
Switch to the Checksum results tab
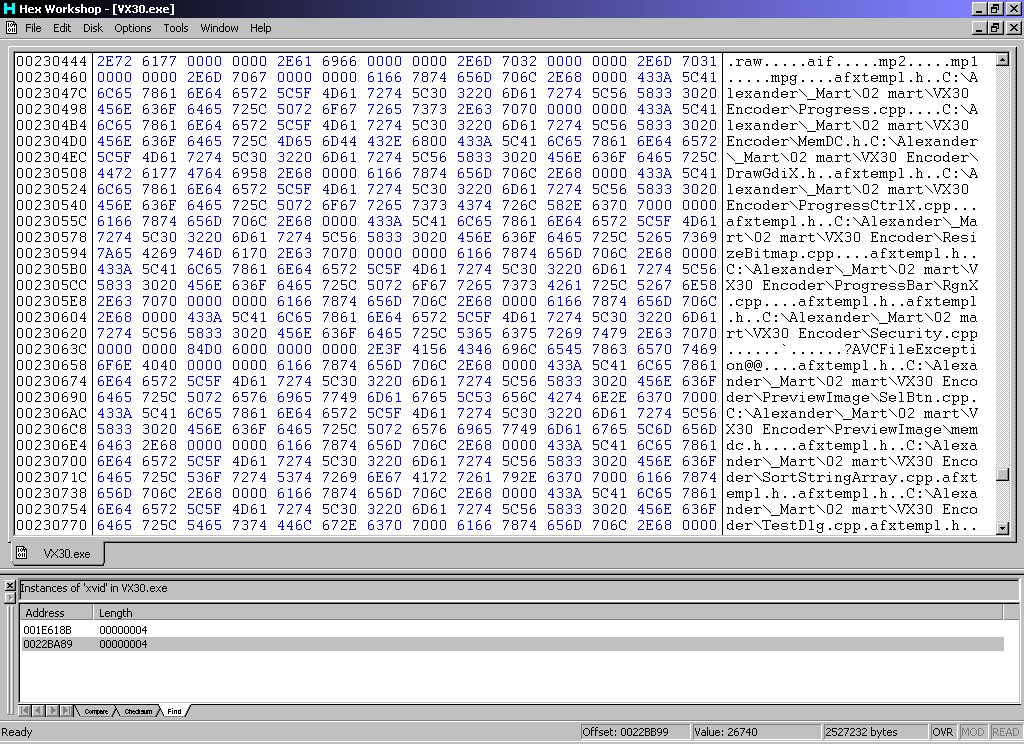coord(138,711)
